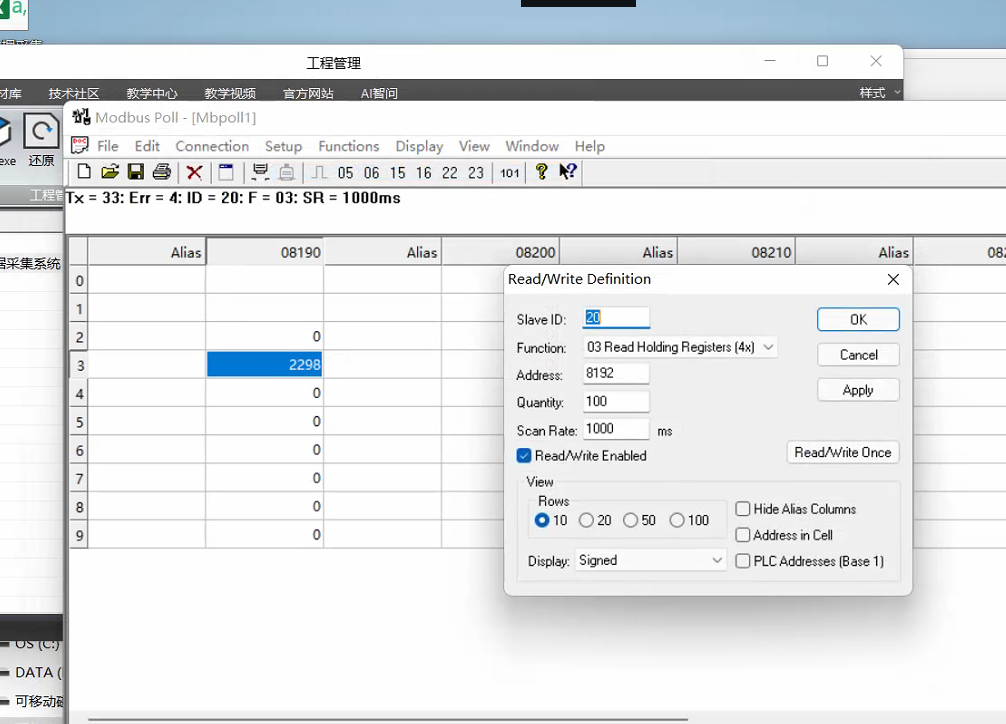Click the yellow question mark Help icon
Screen dimensions: 1006x724
542,172
